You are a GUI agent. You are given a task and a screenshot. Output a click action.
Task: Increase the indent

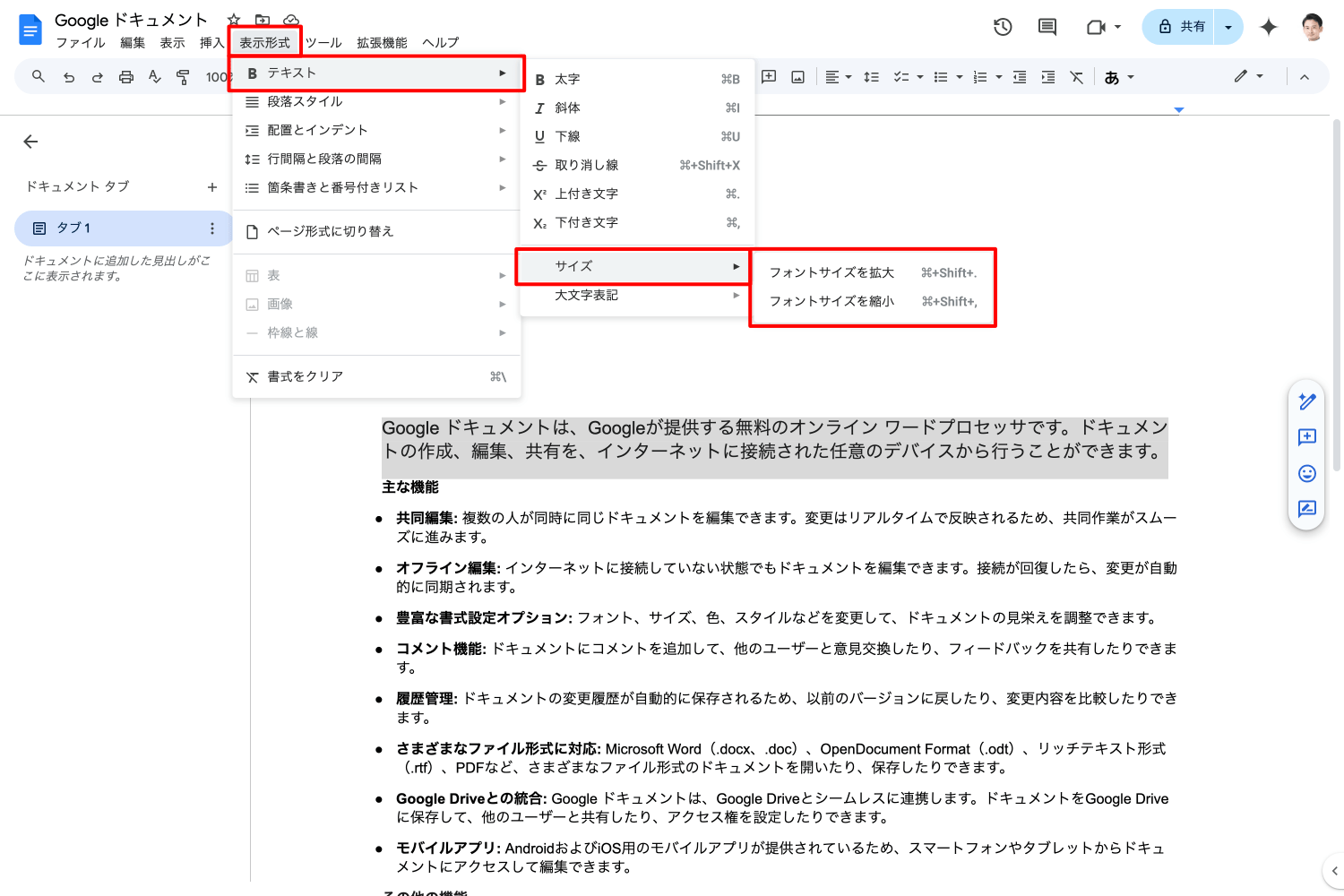(x=1048, y=77)
